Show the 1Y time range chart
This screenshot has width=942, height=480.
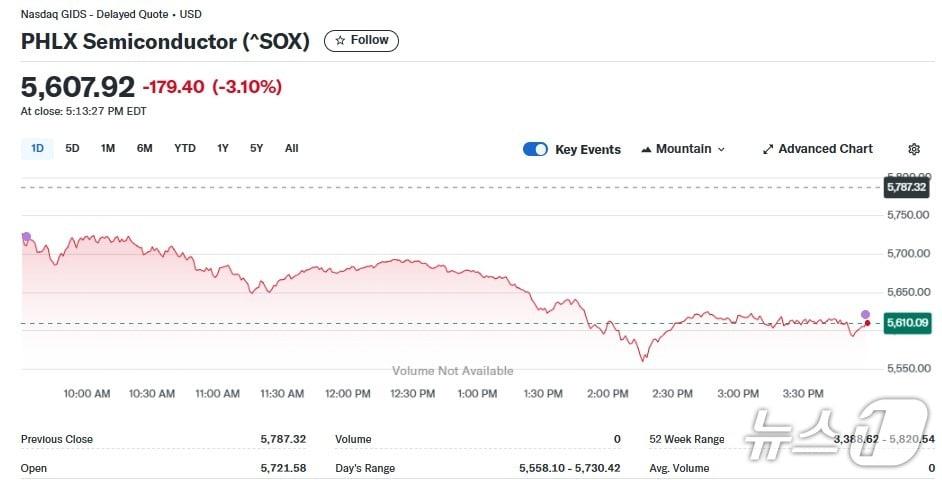(223, 148)
